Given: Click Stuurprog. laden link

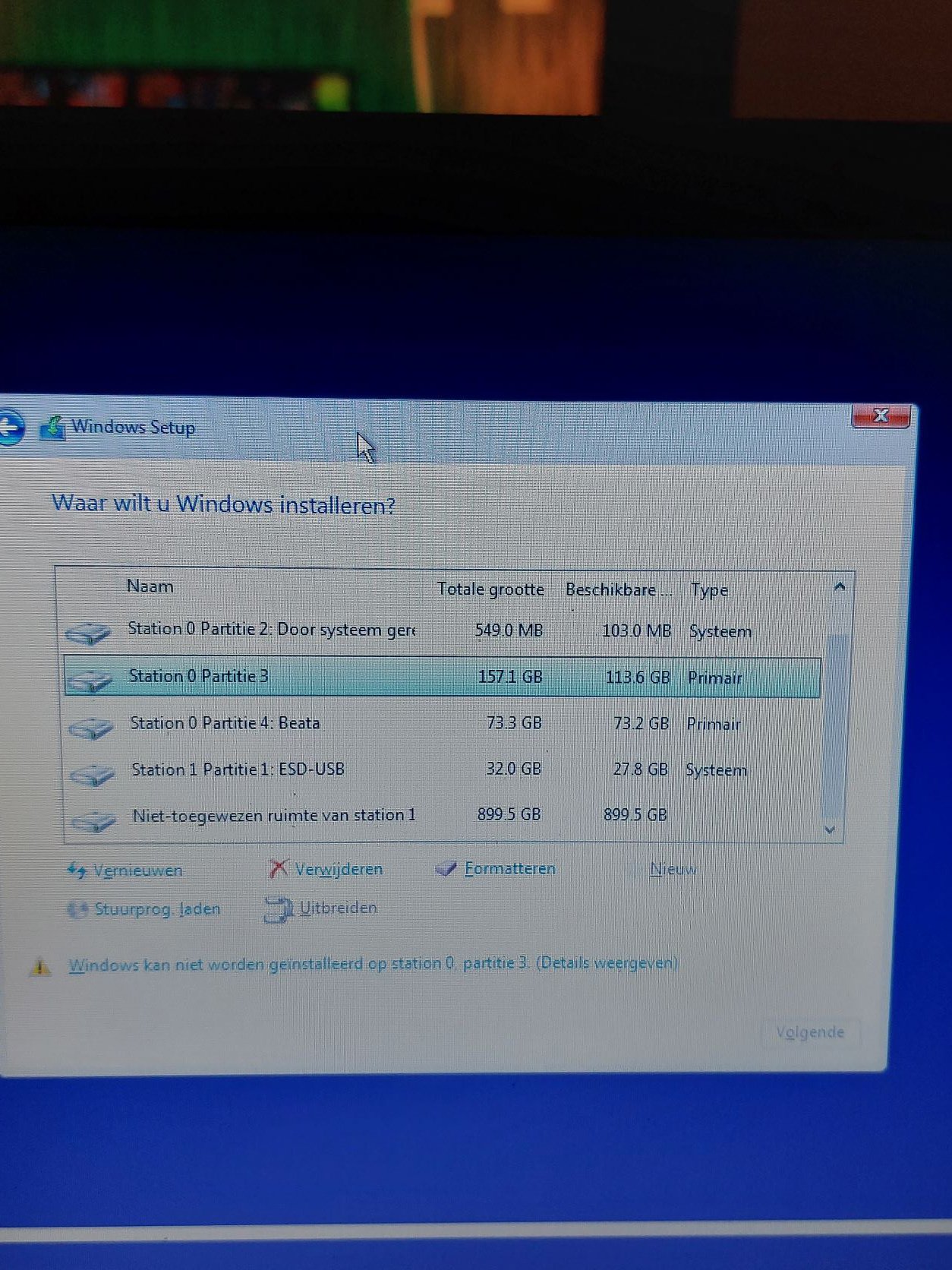Looking at the screenshot, I should [157, 909].
